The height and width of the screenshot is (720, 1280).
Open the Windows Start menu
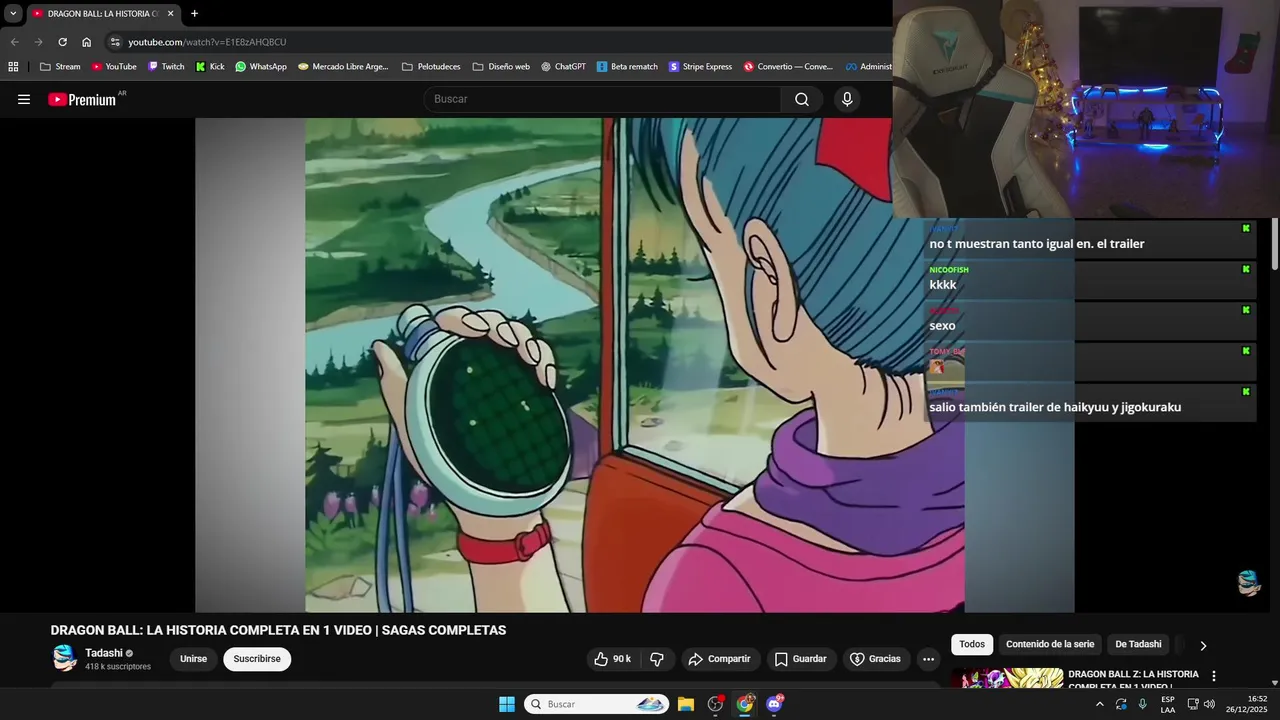click(x=507, y=704)
